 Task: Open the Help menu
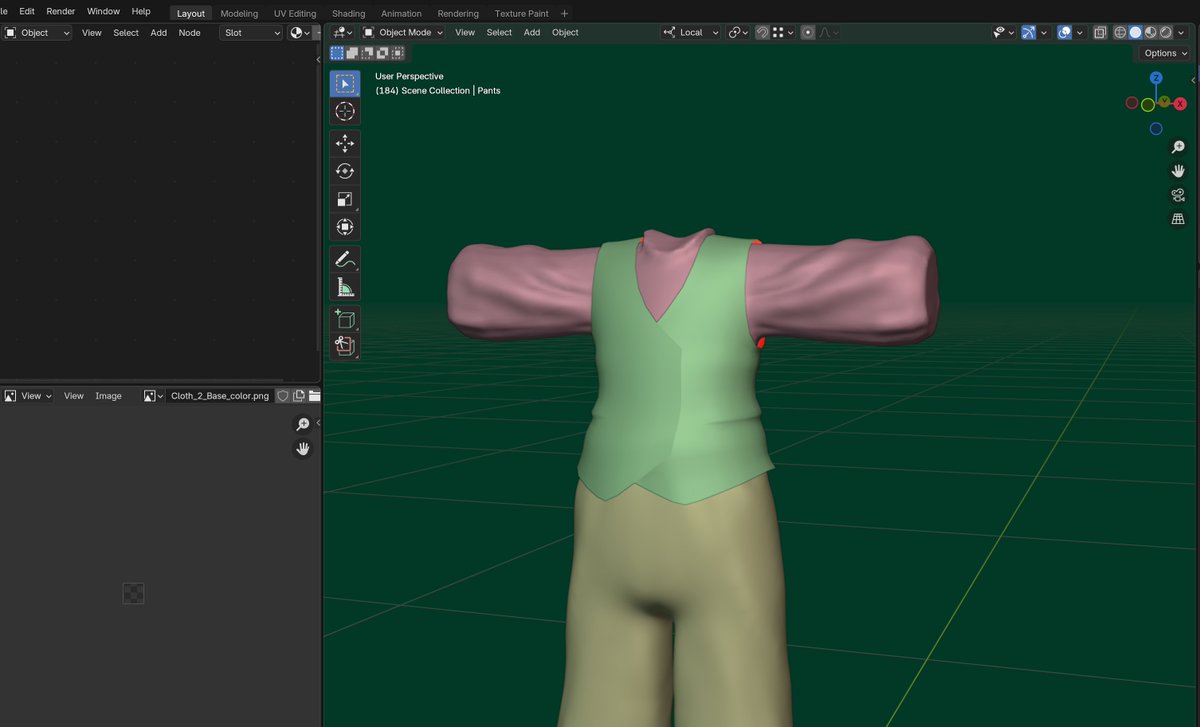click(141, 11)
